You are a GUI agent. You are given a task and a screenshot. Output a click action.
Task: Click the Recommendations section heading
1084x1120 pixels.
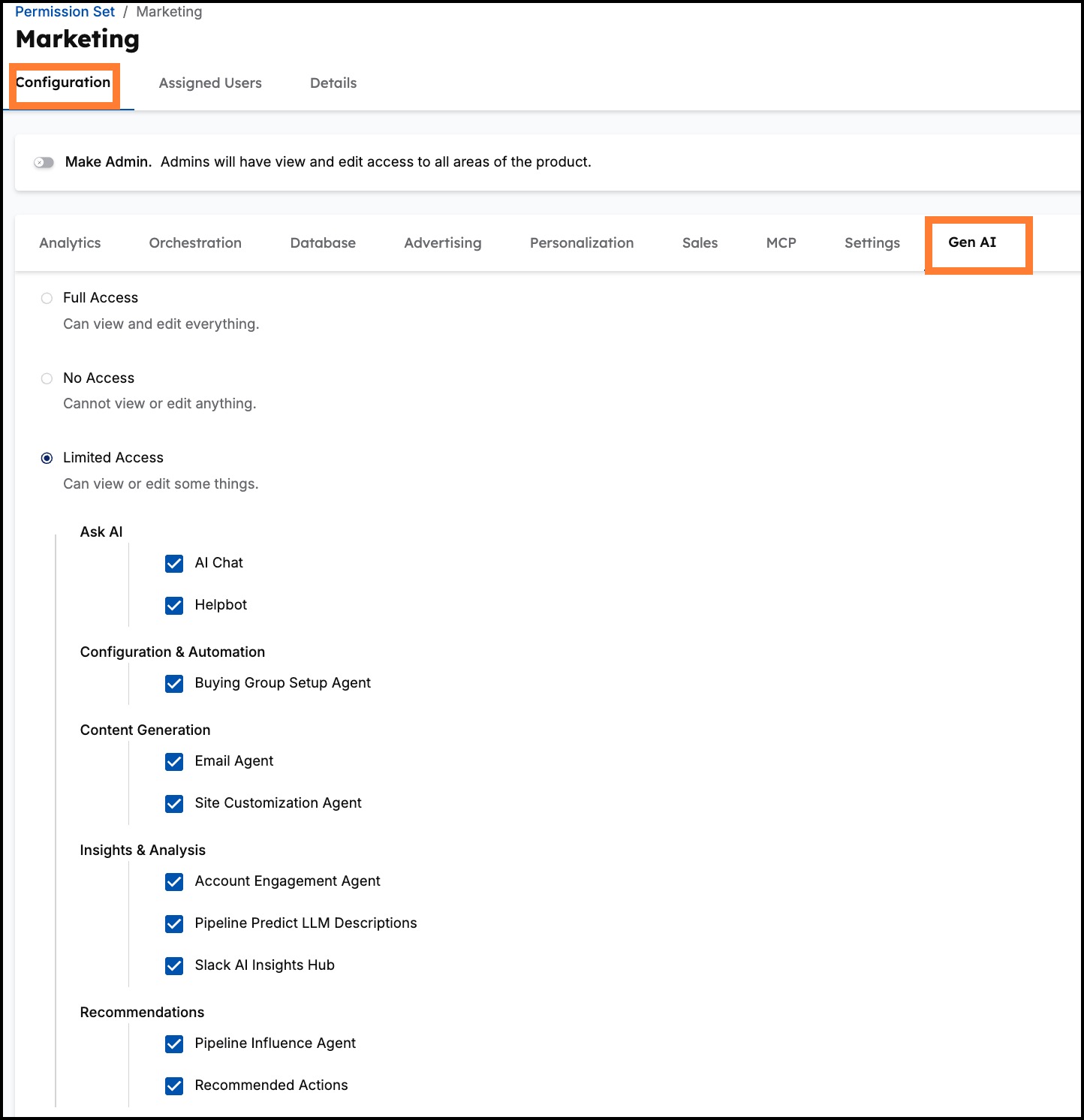tap(142, 1013)
